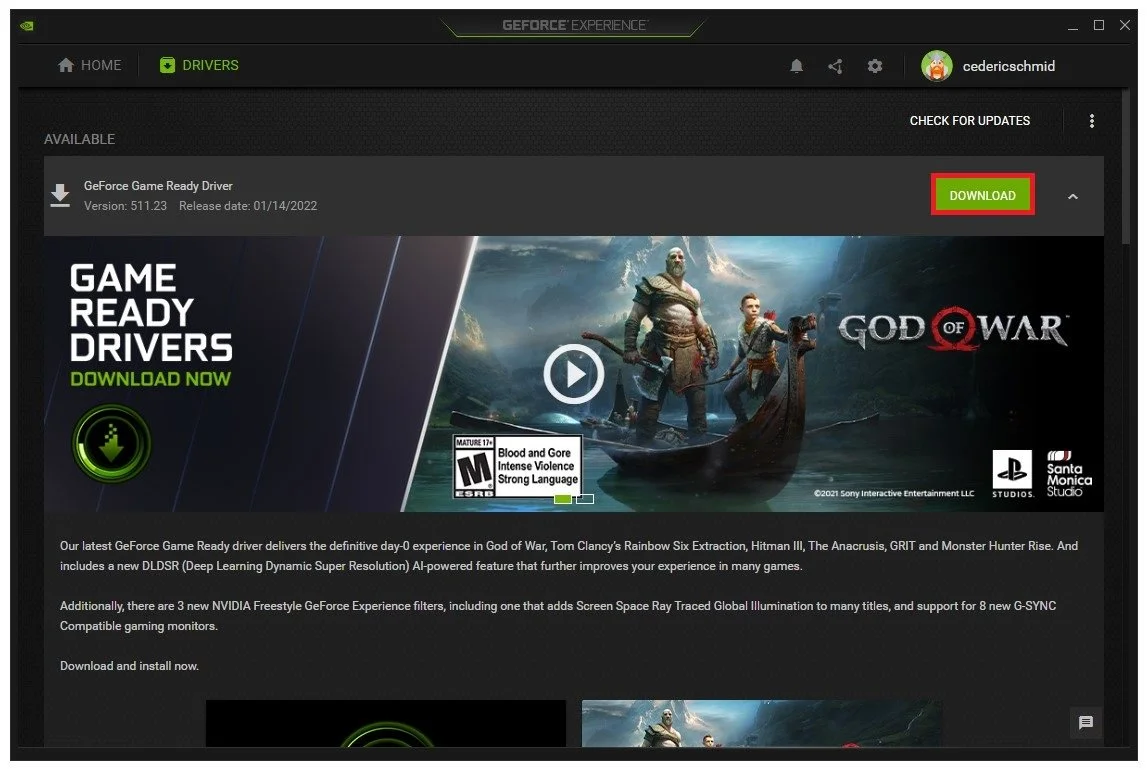The height and width of the screenshot is (770, 1147).
Task: Open the God of War thumbnail below
Action: tap(761, 723)
